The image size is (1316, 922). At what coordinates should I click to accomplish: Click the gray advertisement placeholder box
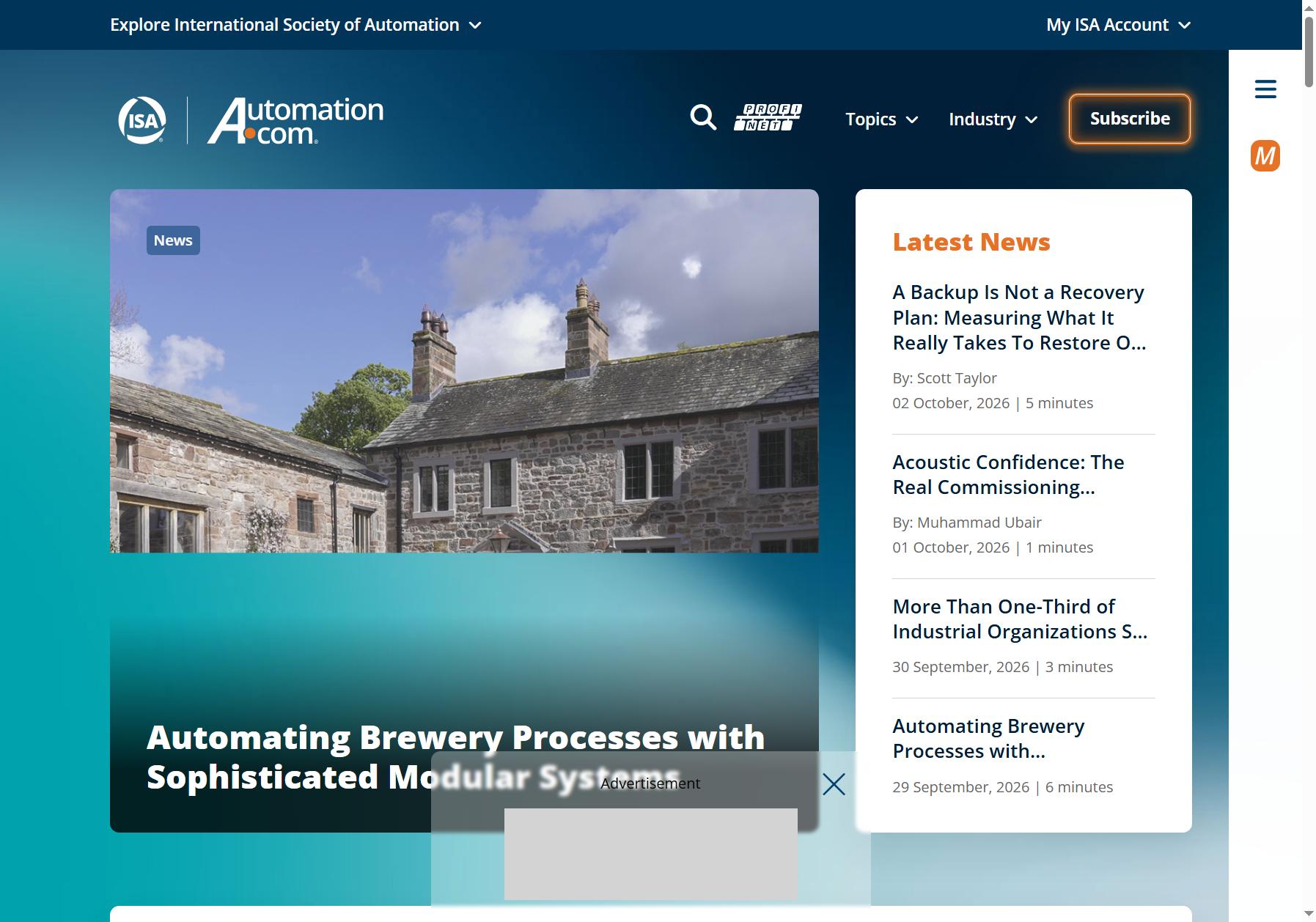click(651, 854)
